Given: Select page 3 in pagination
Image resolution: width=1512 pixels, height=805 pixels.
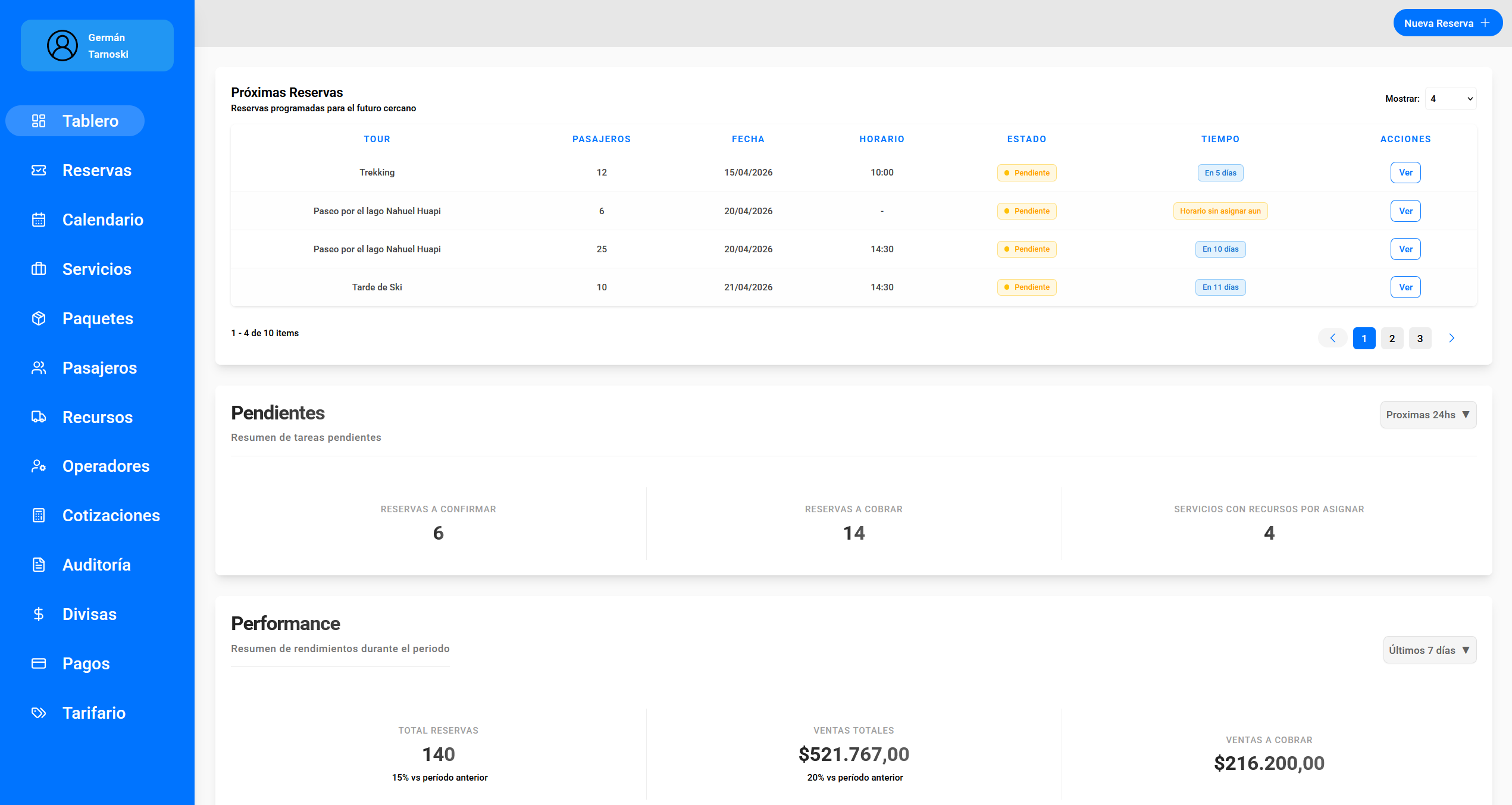Looking at the screenshot, I should 1420,338.
